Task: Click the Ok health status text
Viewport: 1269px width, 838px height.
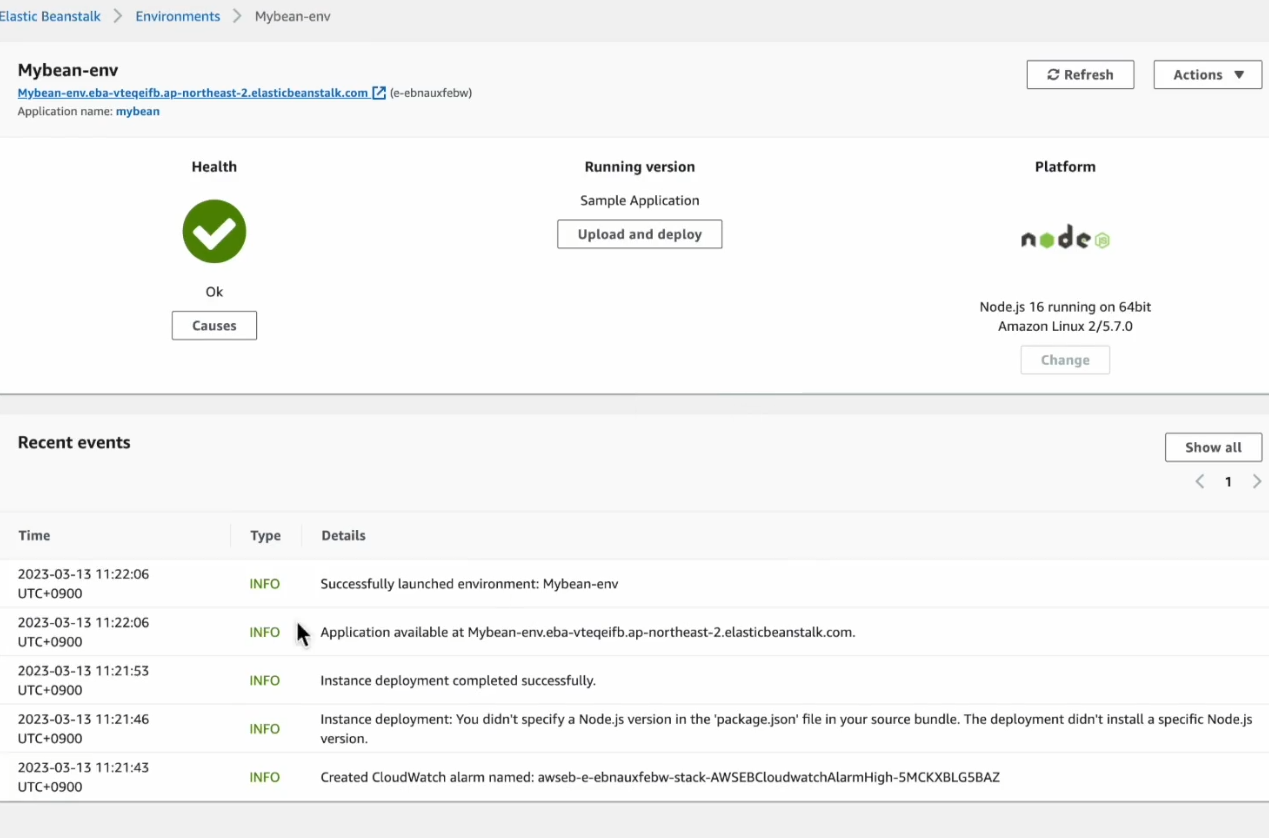Action: [214, 292]
